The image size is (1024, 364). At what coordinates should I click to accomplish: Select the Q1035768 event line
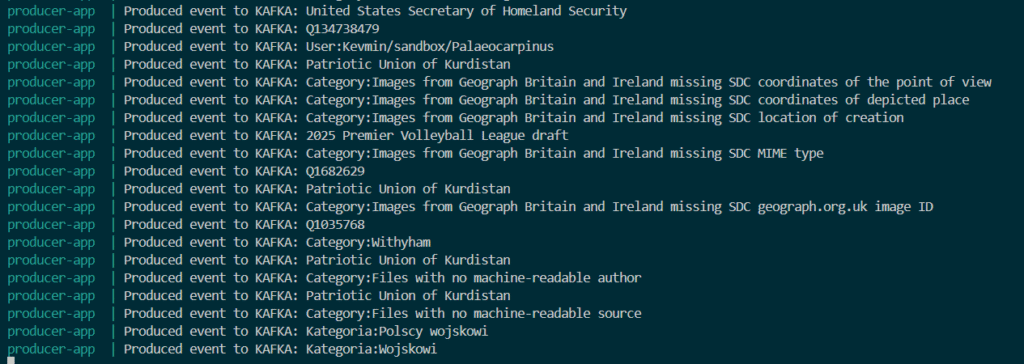(x=186, y=224)
